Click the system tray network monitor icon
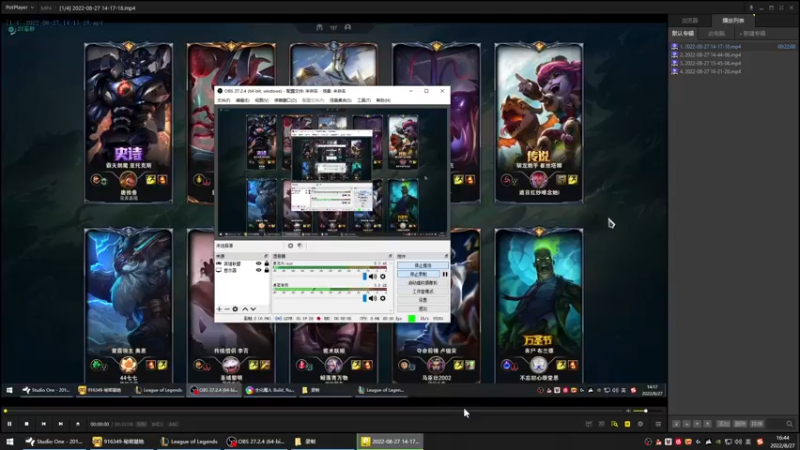The width and height of the screenshot is (800, 450). [728, 442]
